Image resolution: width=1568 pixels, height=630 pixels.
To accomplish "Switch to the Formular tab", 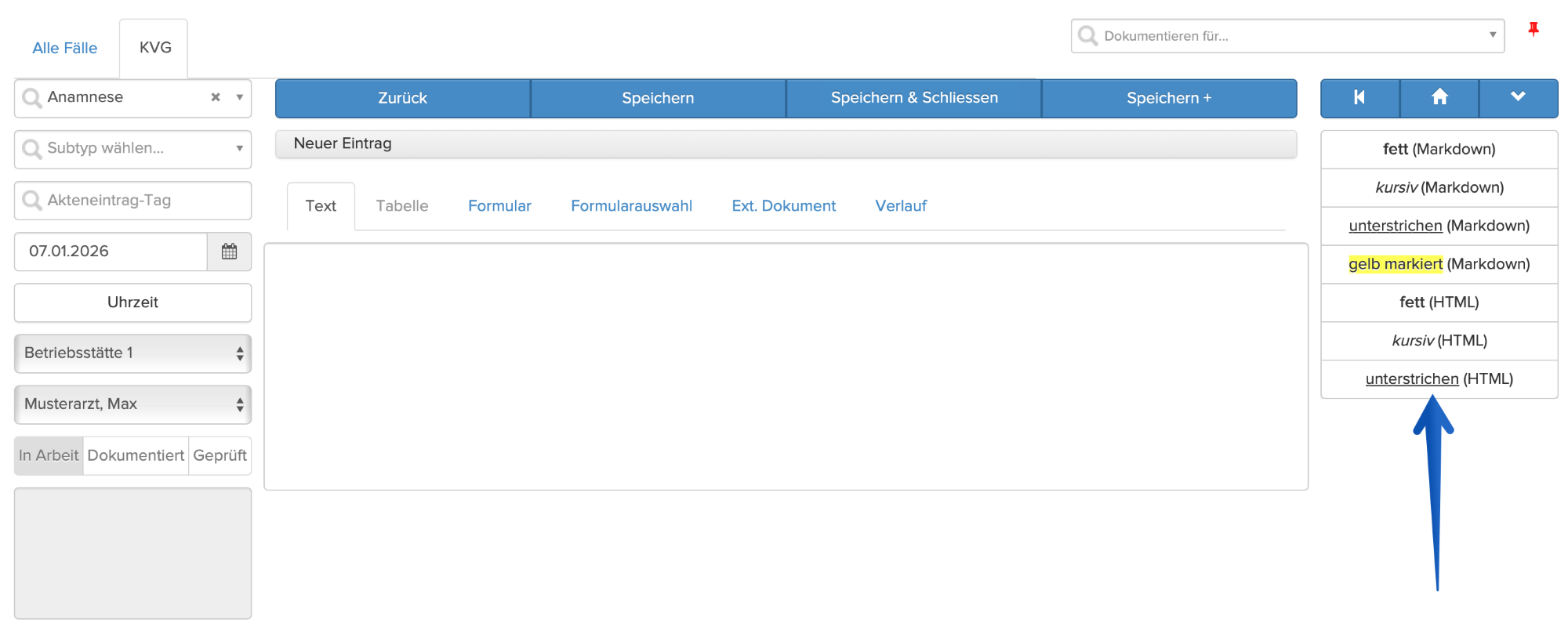I will point(499,206).
